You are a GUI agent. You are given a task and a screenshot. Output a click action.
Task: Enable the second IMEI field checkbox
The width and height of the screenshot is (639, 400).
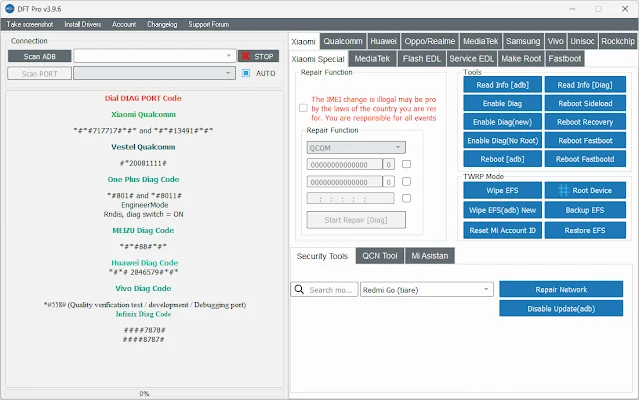coord(406,181)
